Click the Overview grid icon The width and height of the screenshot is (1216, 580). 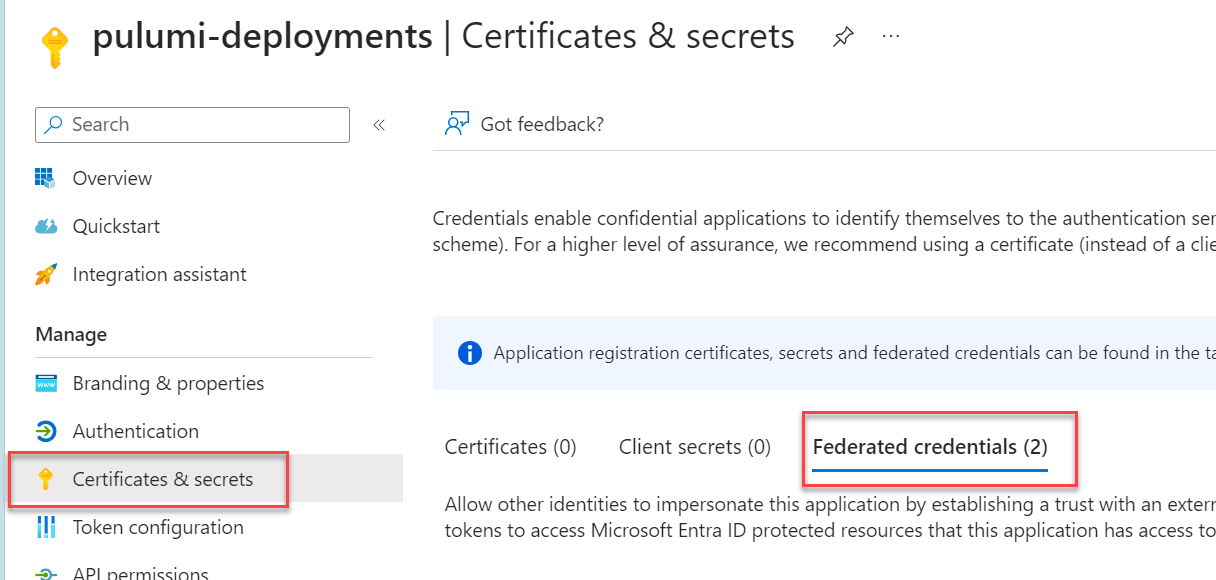pyautogui.click(x=45, y=178)
